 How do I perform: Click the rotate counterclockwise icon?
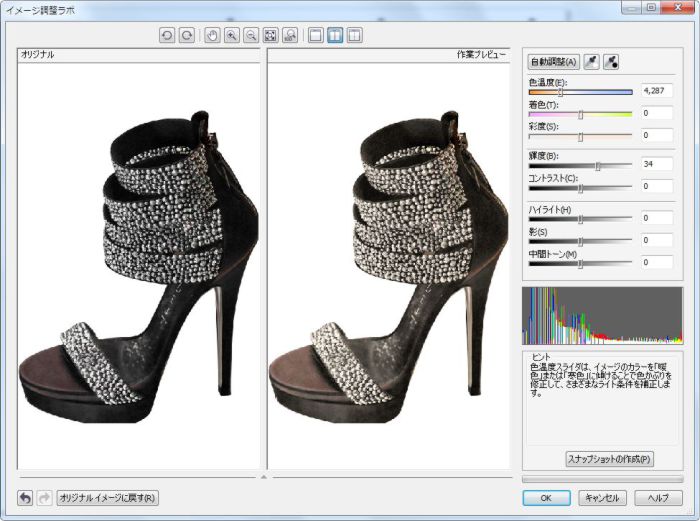pyautogui.click(x=168, y=35)
